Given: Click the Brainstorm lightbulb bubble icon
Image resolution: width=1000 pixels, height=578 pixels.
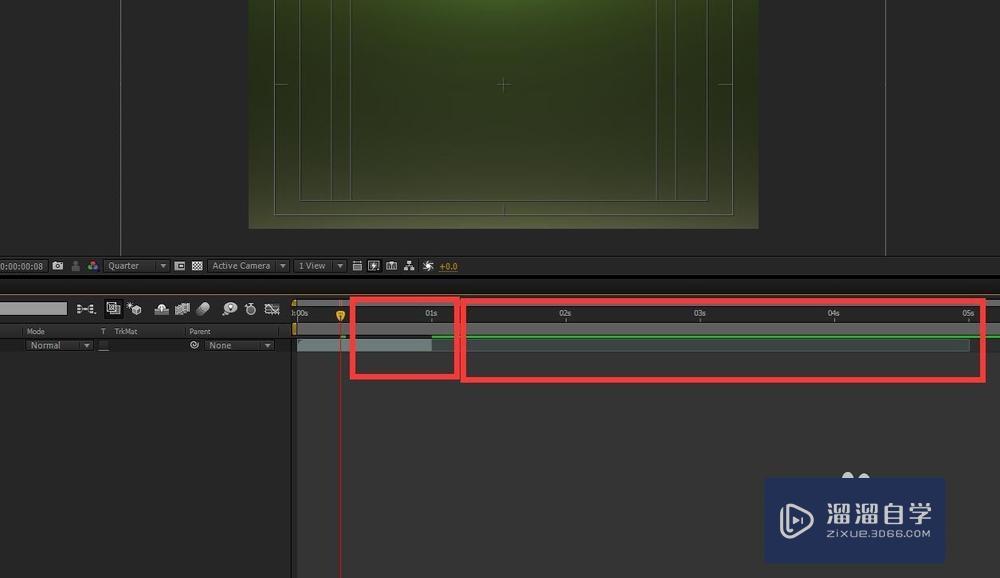Looking at the screenshot, I should (x=230, y=309).
